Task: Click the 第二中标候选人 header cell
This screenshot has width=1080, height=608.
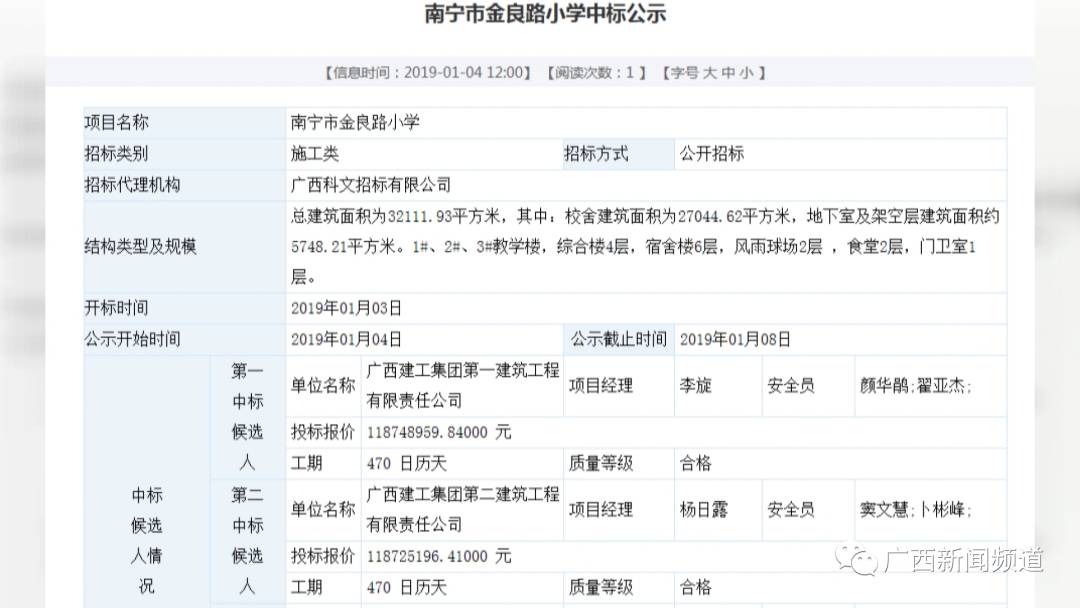Action: [247, 541]
